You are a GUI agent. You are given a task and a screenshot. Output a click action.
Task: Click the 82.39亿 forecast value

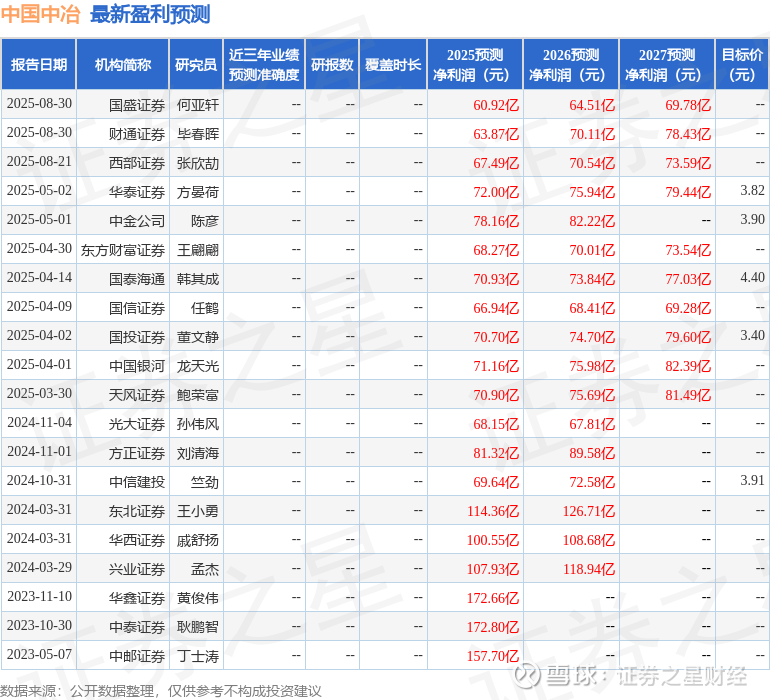pos(688,366)
